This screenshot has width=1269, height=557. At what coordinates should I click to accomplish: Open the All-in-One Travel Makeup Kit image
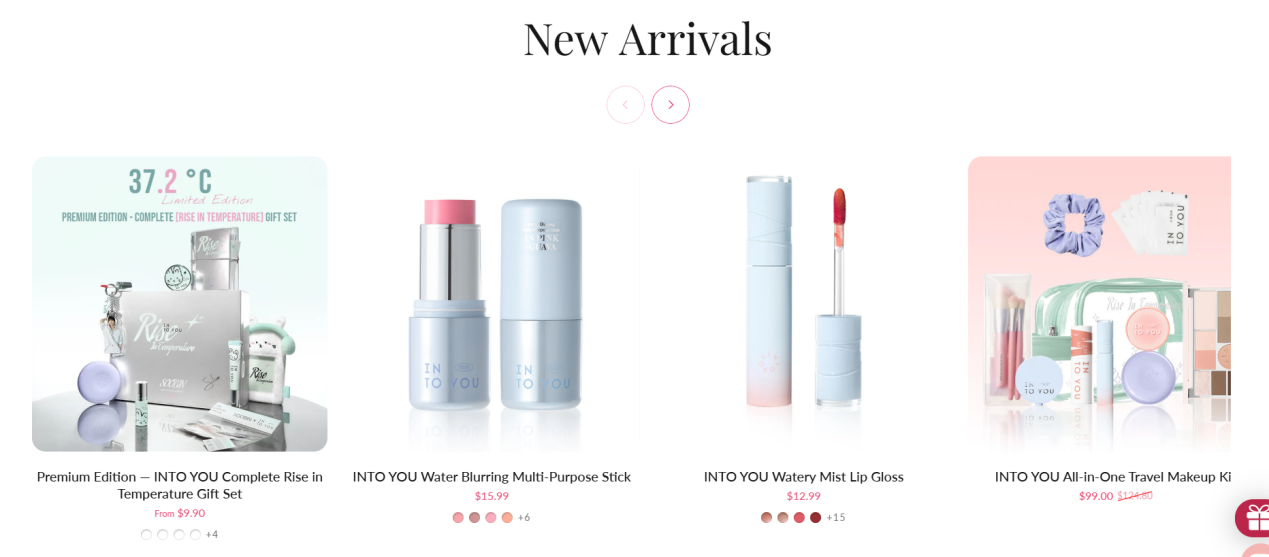pos(1099,304)
